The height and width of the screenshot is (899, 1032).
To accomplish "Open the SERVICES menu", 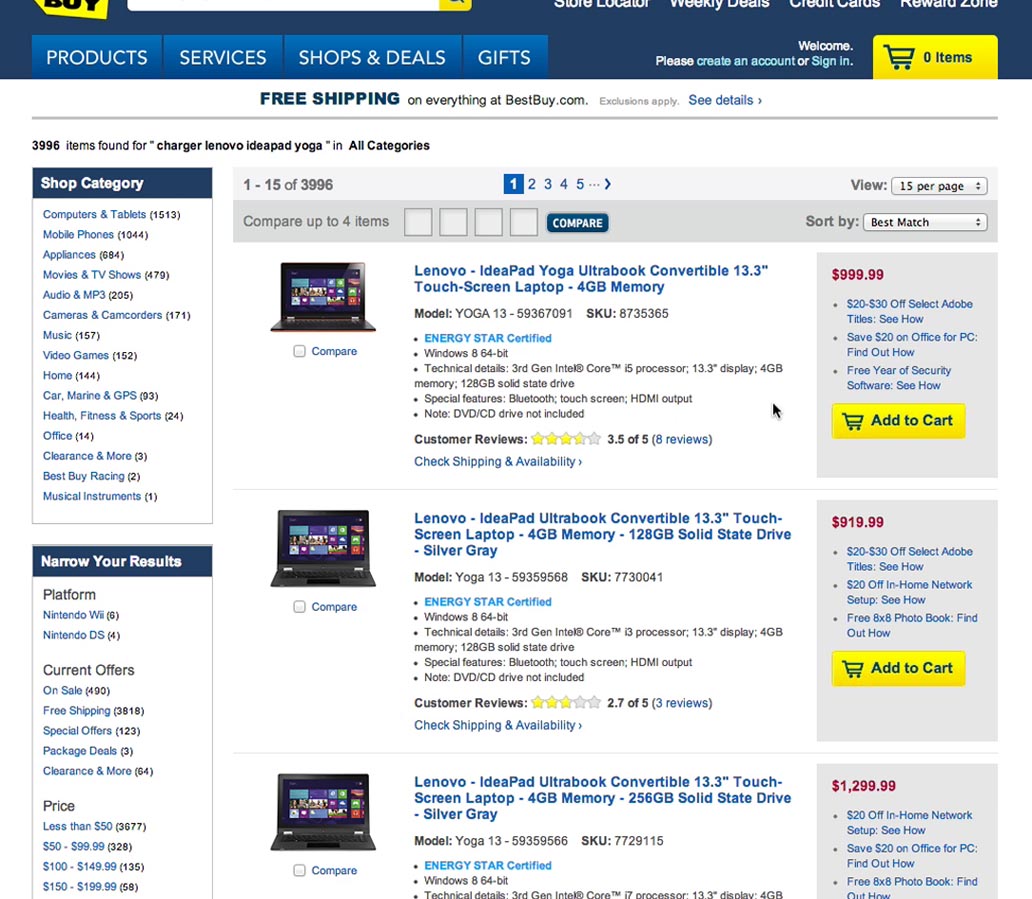I will click(223, 57).
